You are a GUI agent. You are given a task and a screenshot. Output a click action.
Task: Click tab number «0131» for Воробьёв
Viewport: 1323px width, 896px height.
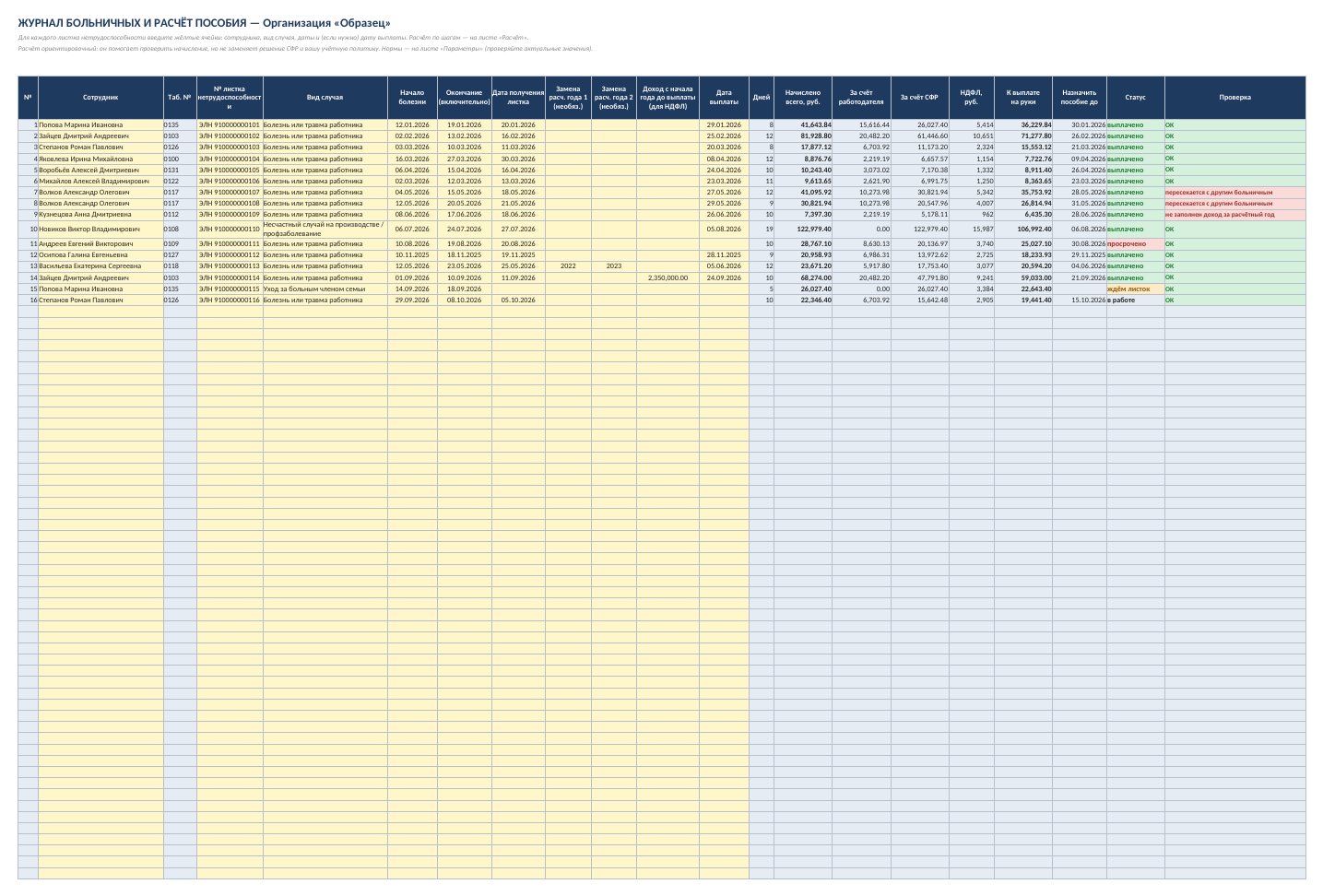click(180, 170)
